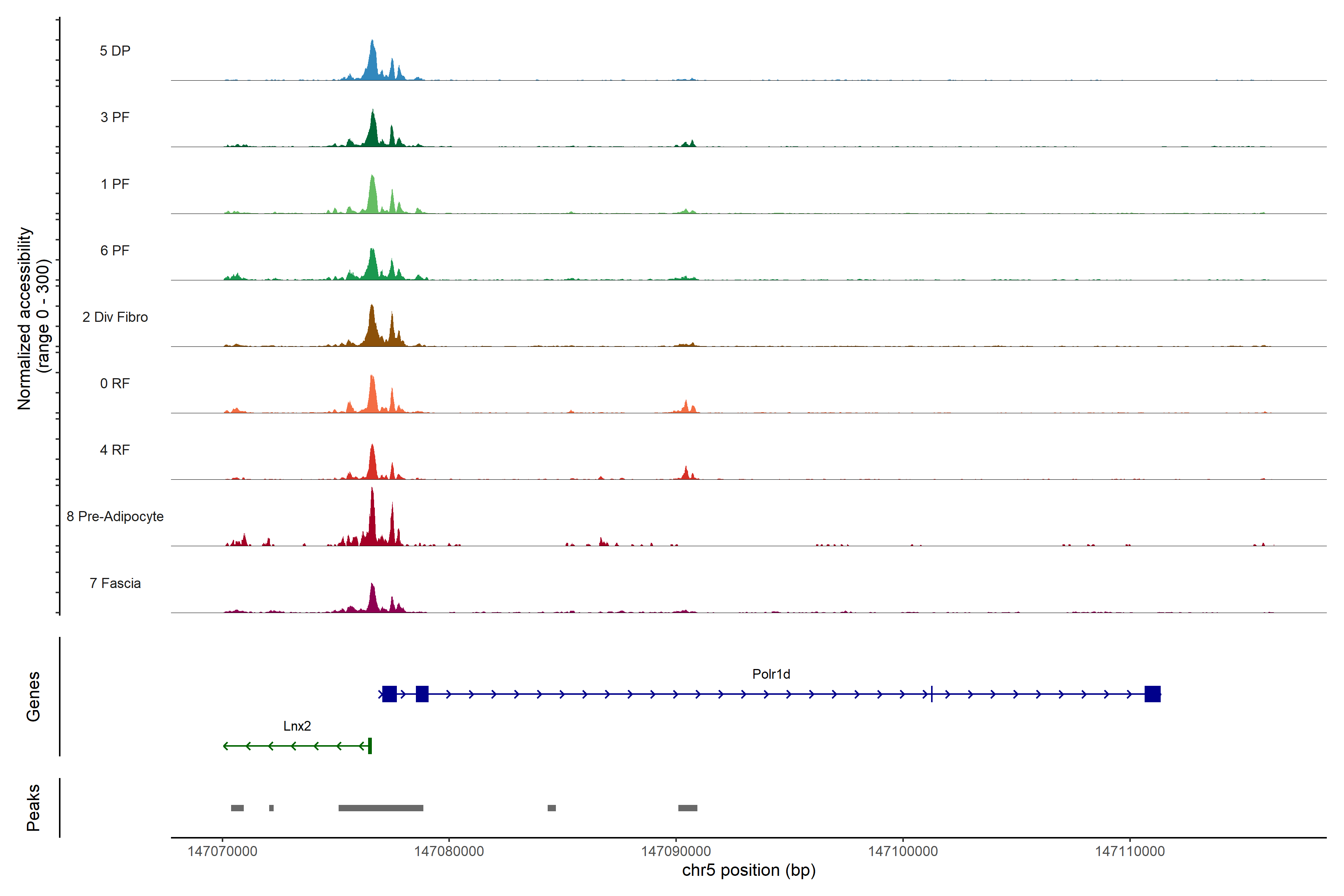Click the last Polr1d exon box

click(x=1152, y=694)
